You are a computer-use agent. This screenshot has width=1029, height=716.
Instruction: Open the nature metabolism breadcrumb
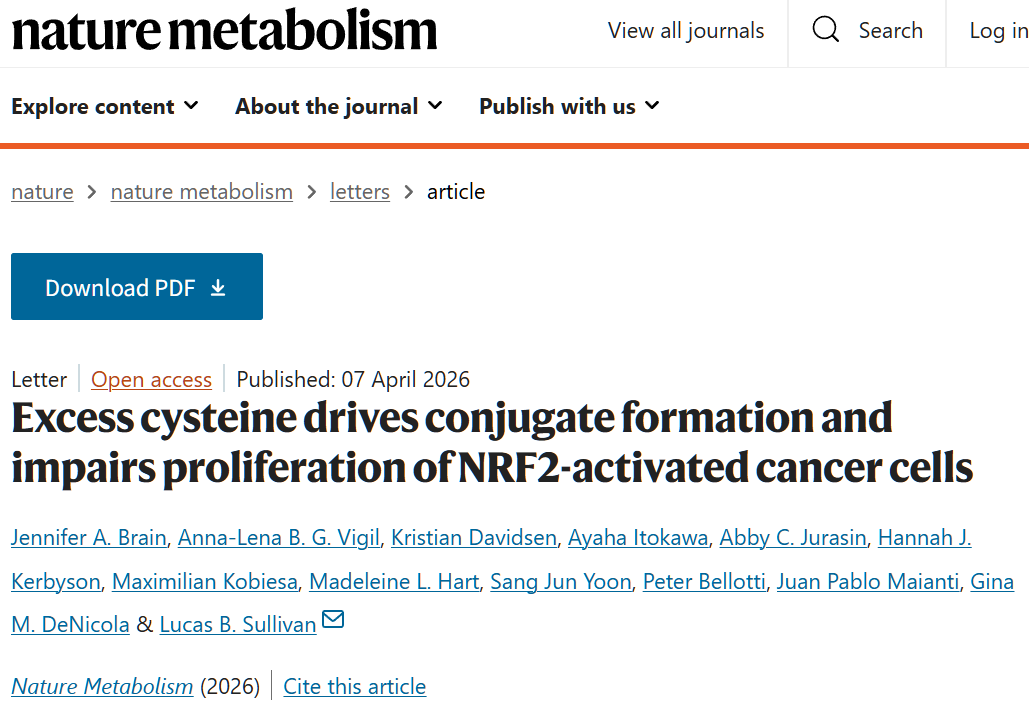coord(202,192)
